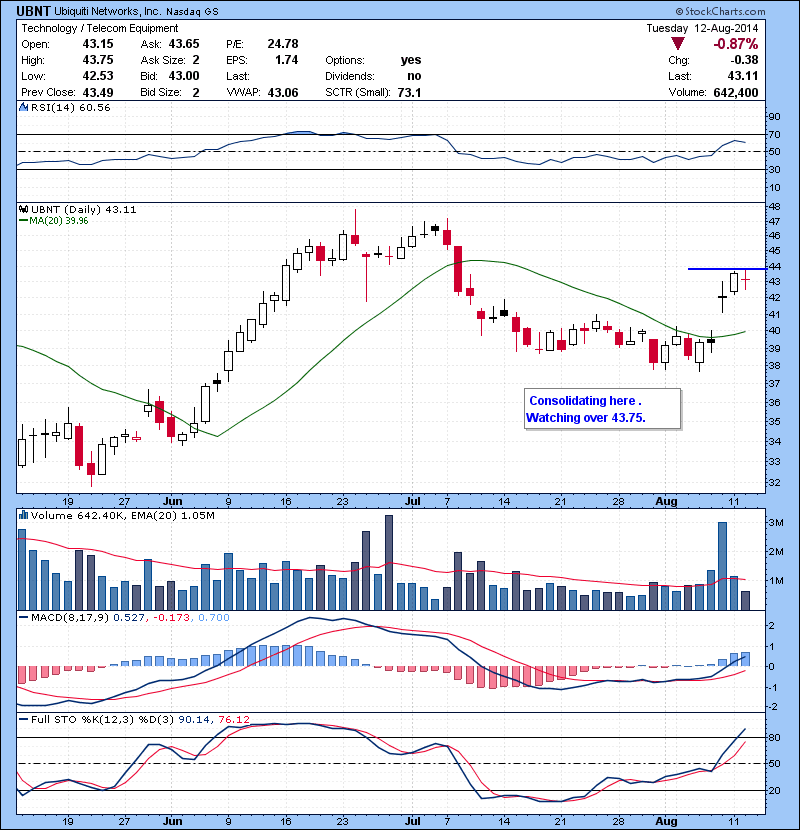Click the Bid price 43.00
This screenshot has height=830, width=800.
pos(184,76)
